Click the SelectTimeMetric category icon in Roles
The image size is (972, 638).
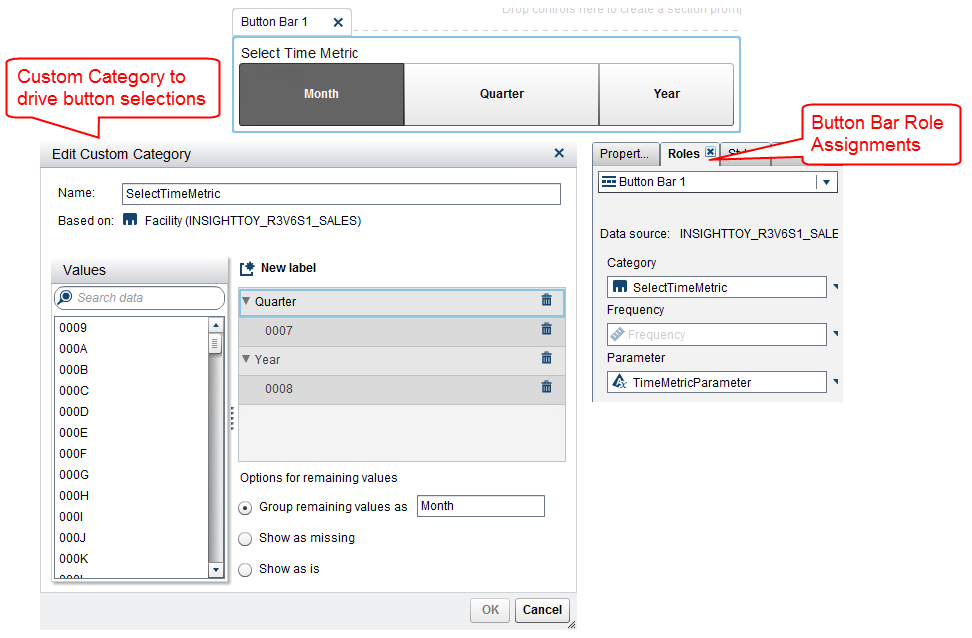point(619,286)
